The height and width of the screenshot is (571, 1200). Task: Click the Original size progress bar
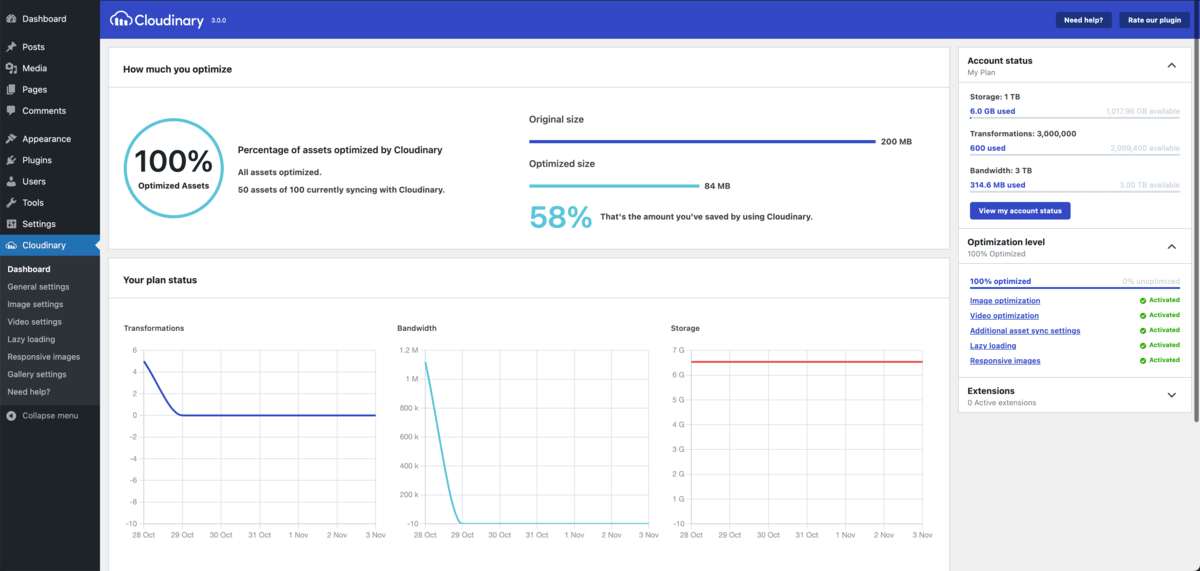pyautogui.click(x=702, y=142)
